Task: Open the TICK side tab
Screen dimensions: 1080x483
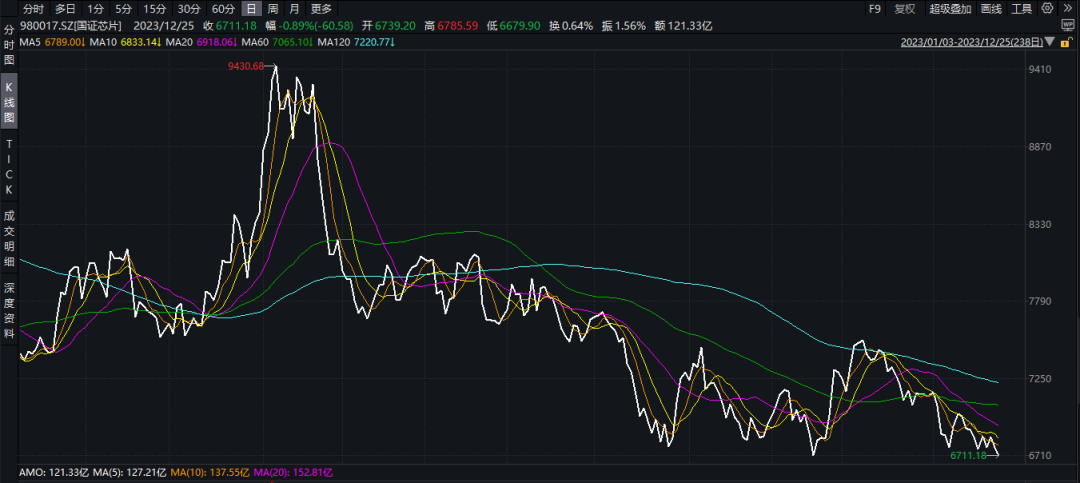Action: coord(9,166)
